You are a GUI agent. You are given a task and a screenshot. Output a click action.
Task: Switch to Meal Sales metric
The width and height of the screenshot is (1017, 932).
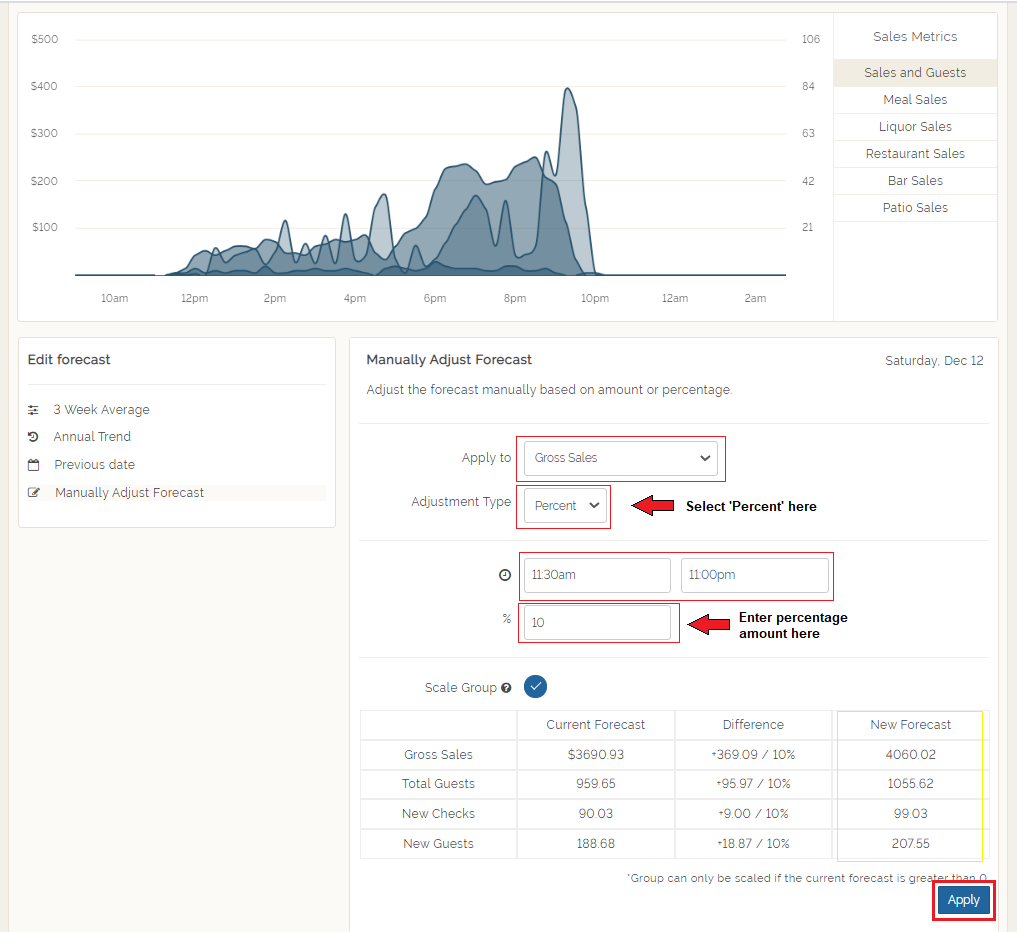pyautogui.click(x=915, y=100)
